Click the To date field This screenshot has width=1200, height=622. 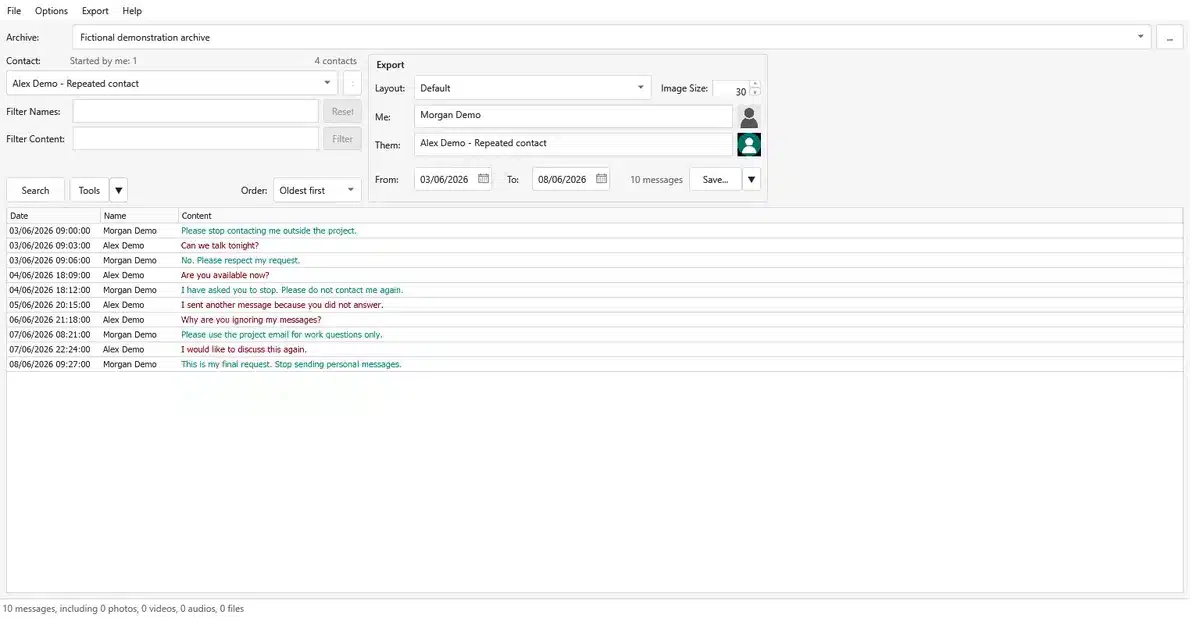(x=562, y=179)
